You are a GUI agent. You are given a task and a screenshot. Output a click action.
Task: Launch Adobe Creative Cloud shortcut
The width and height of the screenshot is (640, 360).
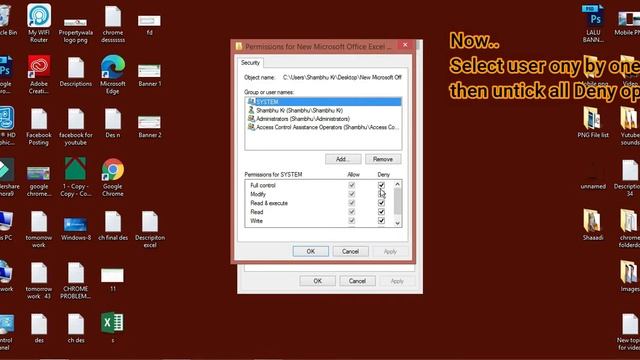[x=39, y=75]
